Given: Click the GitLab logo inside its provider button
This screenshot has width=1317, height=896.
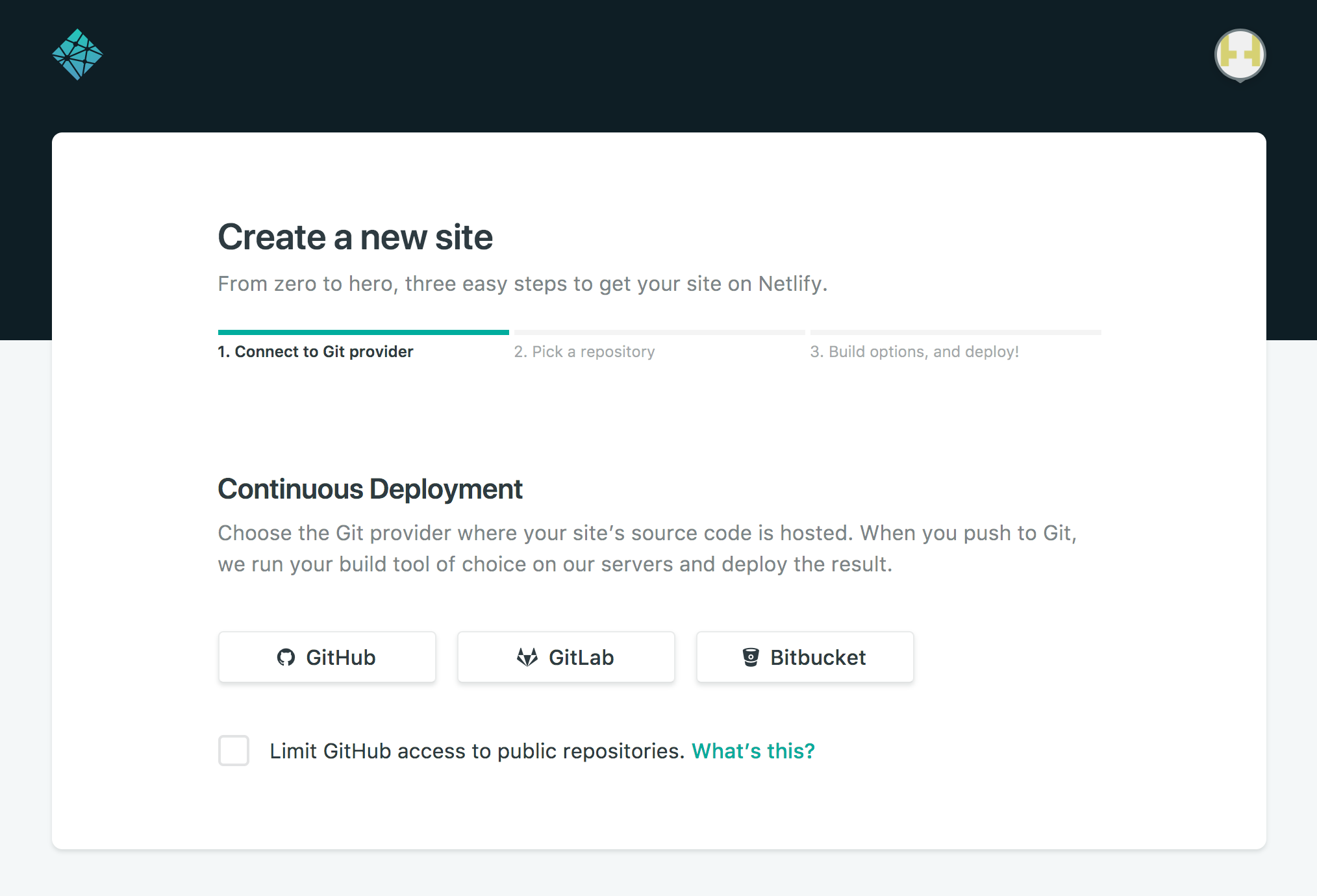Looking at the screenshot, I should coord(527,657).
